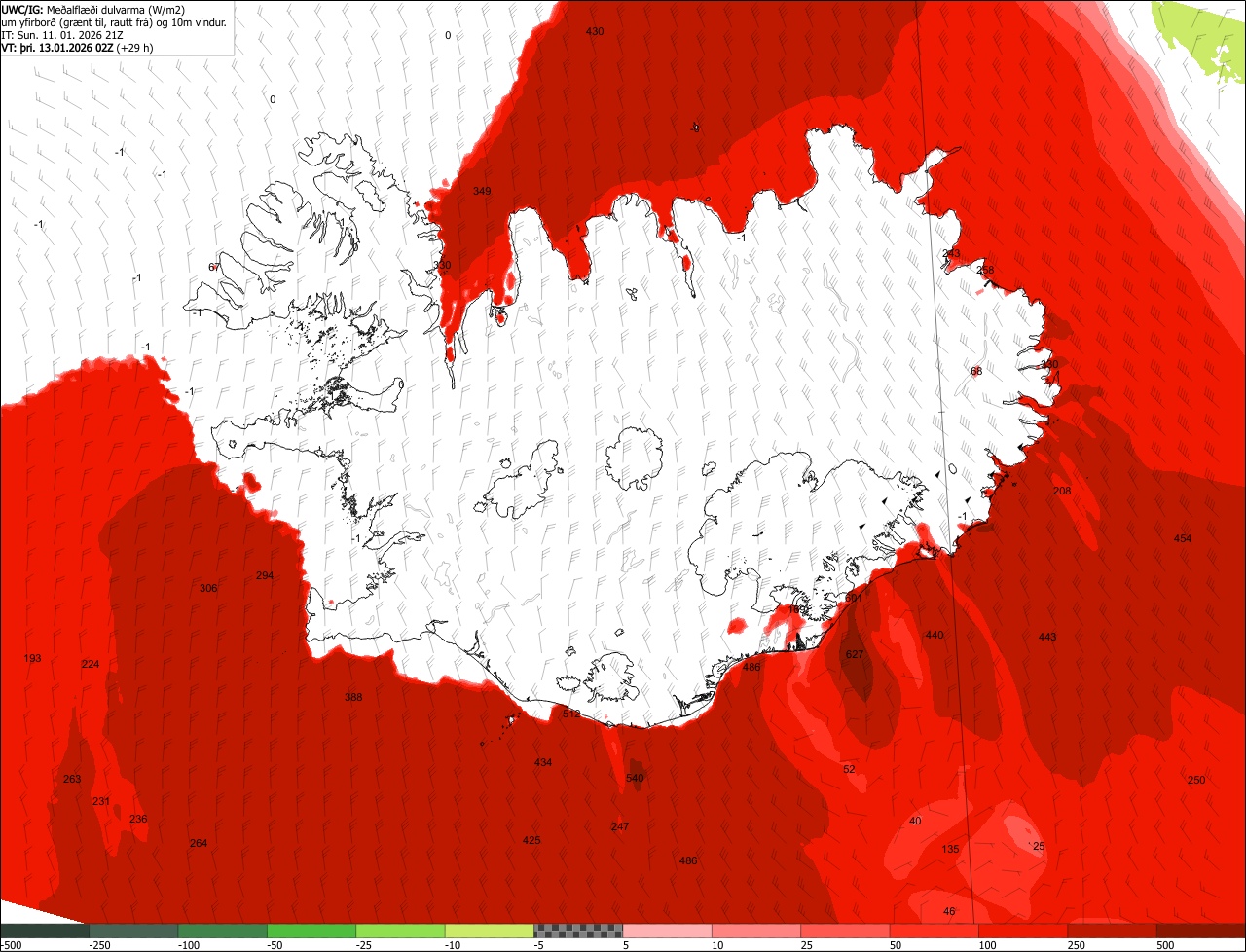Image resolution: width=1246 pixels, height=952 pixels.
Task: Click the map value 440
Action: click(934, 635)
